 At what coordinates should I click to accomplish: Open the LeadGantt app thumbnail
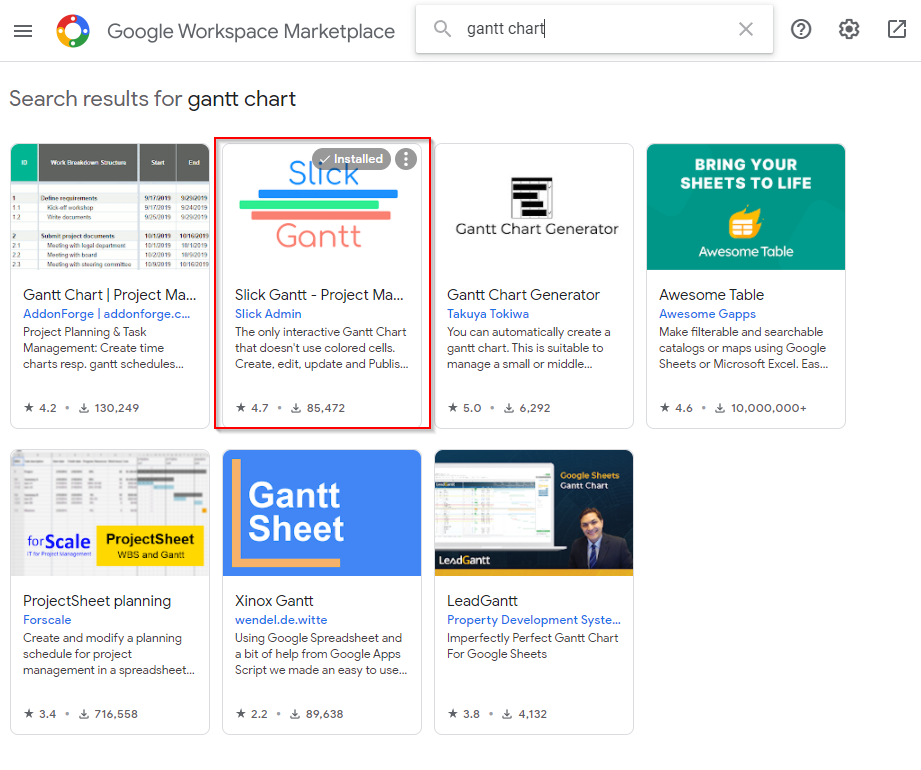pyautogui.click(x=534, y=513)
